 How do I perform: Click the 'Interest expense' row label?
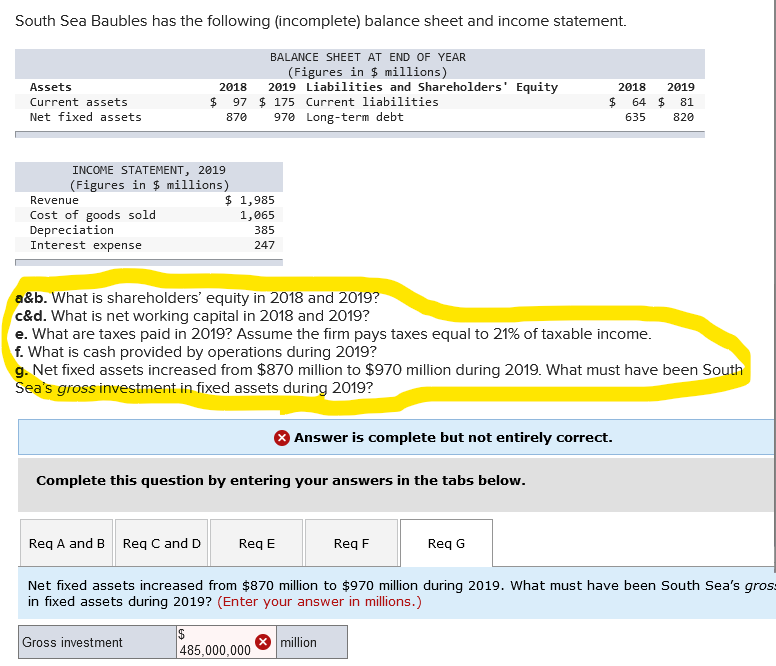pos(86,245)
